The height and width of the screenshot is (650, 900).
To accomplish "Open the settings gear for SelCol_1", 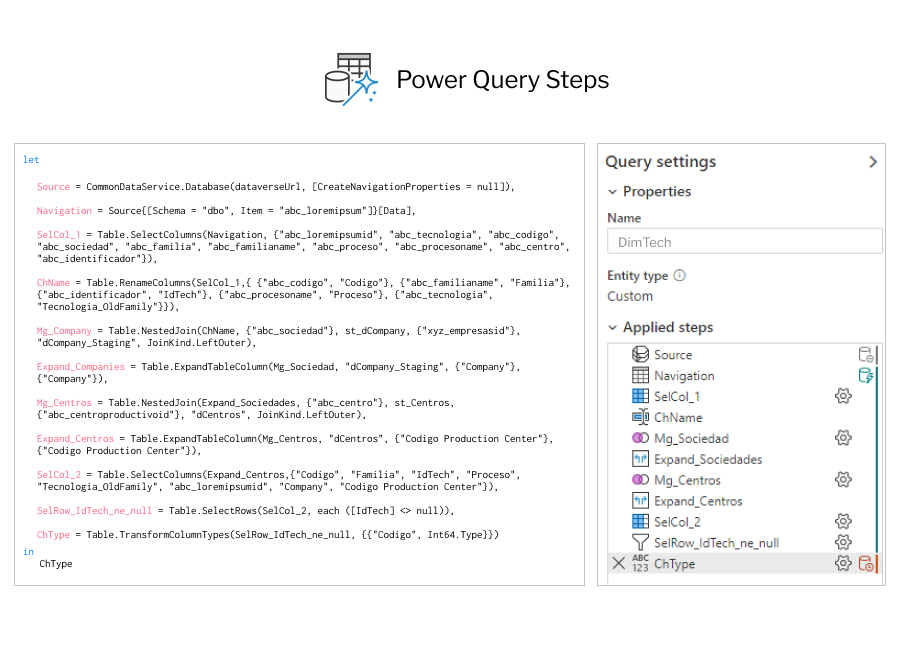I will [x=842, y=396].
